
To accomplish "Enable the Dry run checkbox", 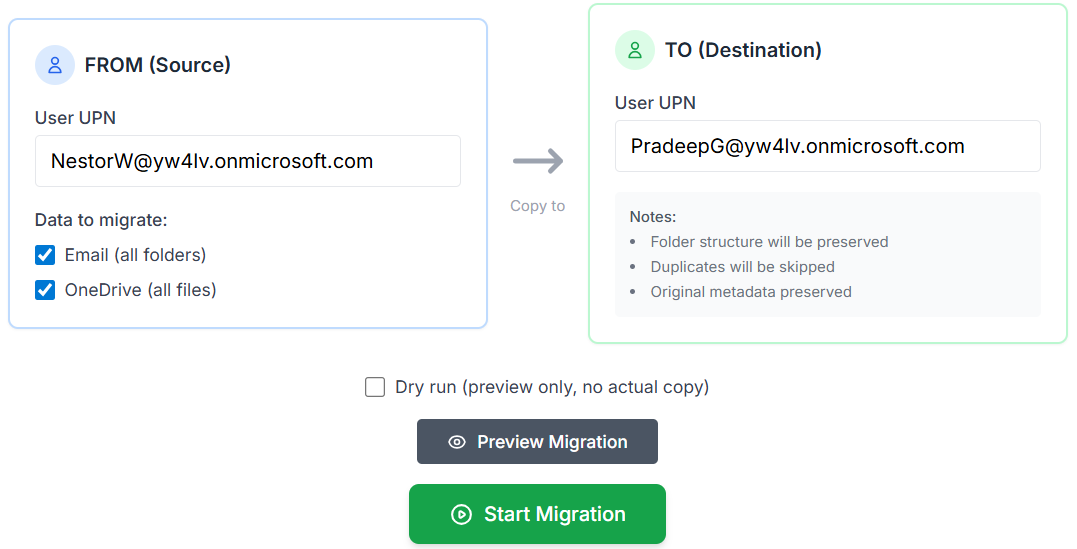I will 375,387.
